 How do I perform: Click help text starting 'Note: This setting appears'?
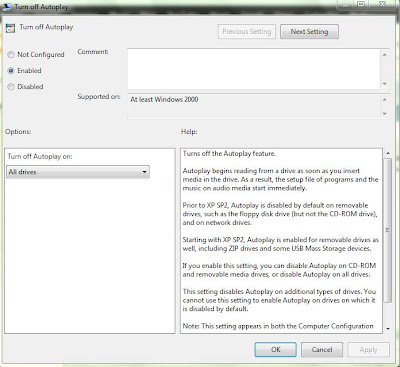click(278, 326)
